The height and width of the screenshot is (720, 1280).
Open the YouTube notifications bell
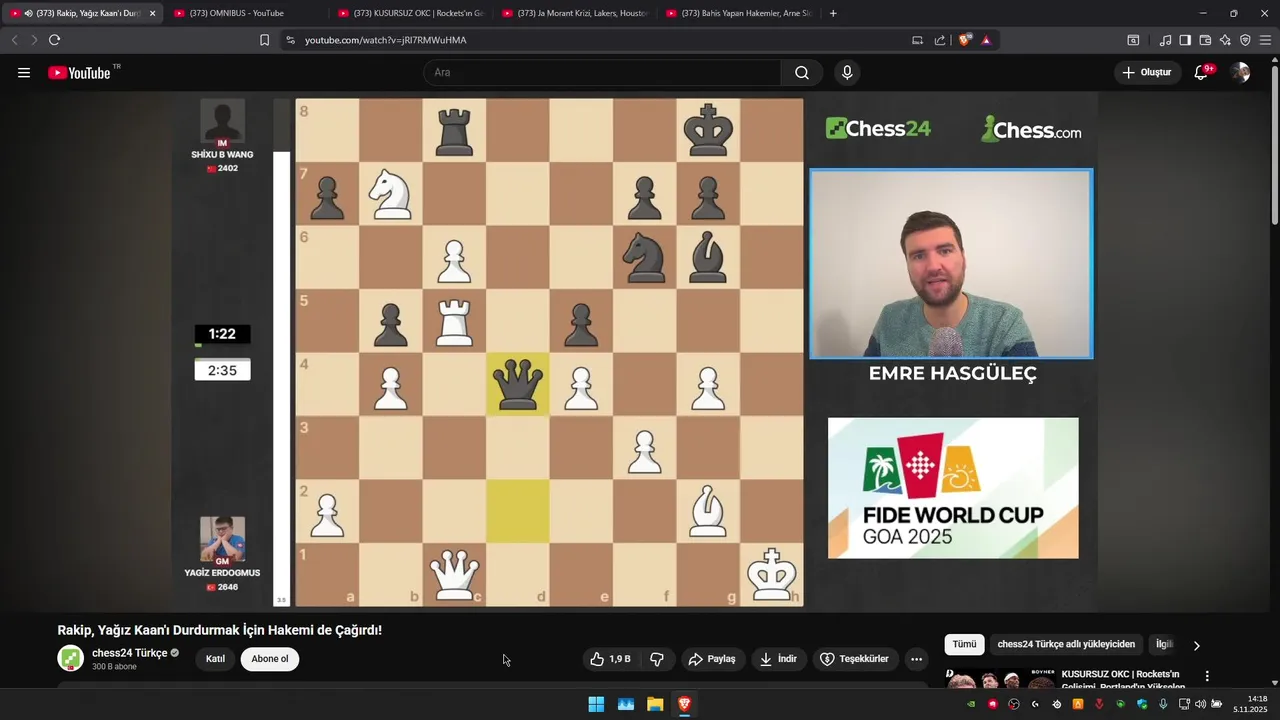(1203, 73)
